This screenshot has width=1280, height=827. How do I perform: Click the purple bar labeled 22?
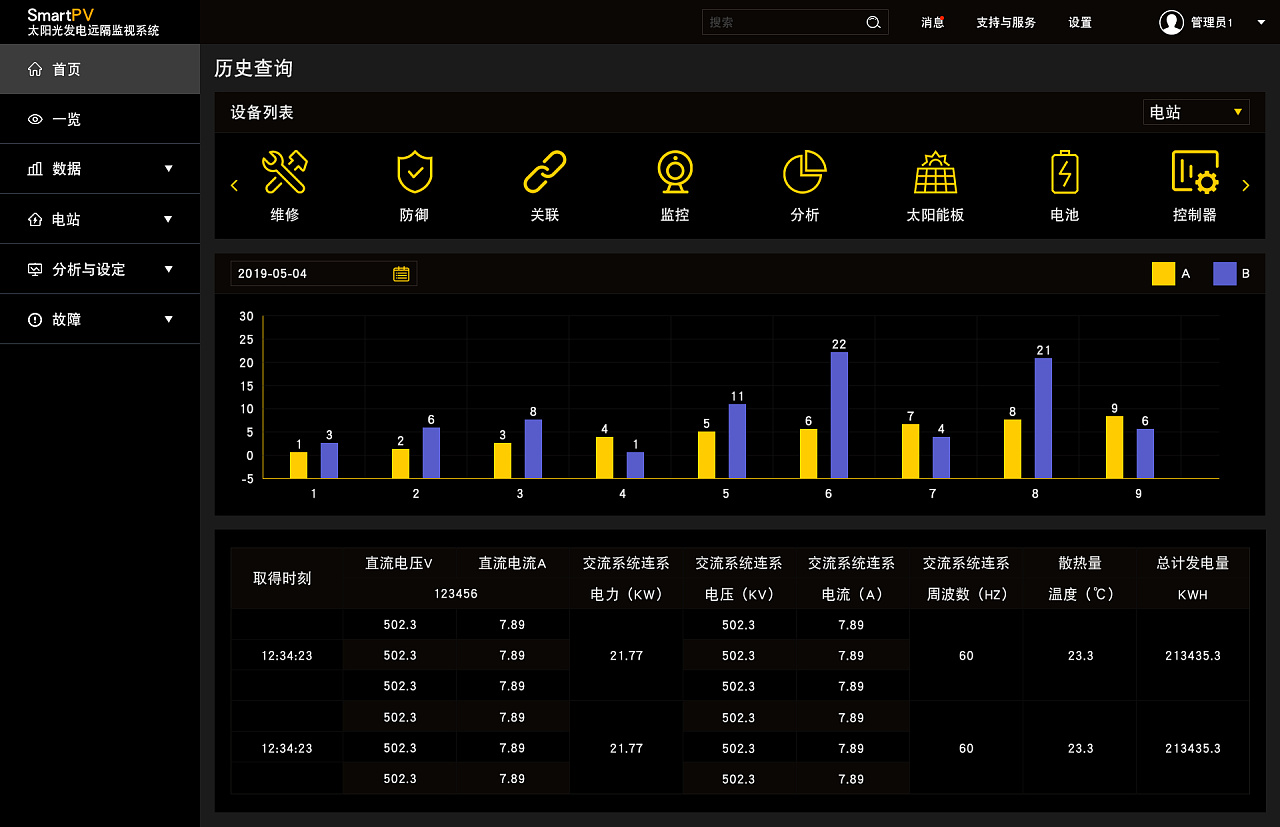(839, 415)
